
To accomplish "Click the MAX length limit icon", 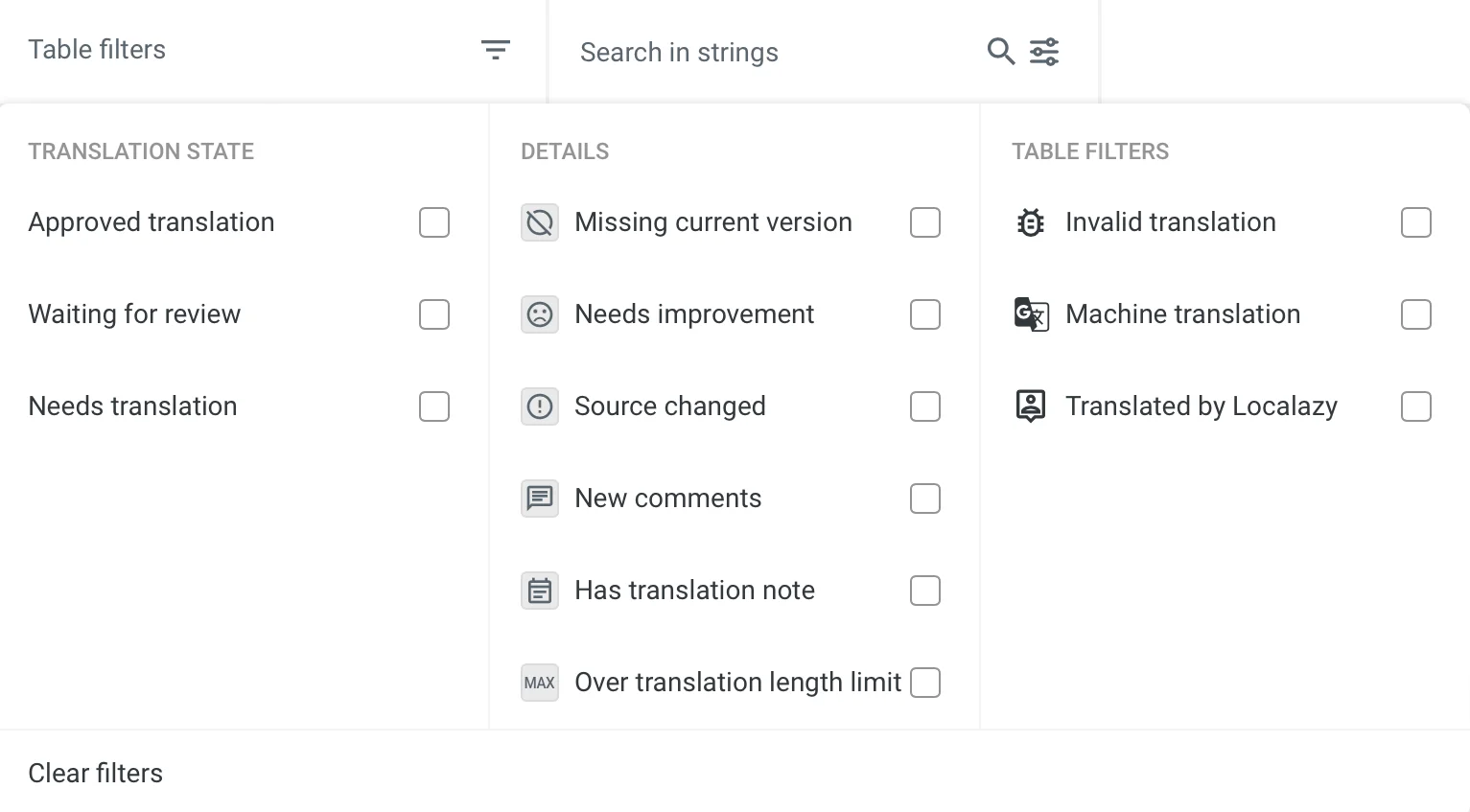I will (x=540, y=683).
